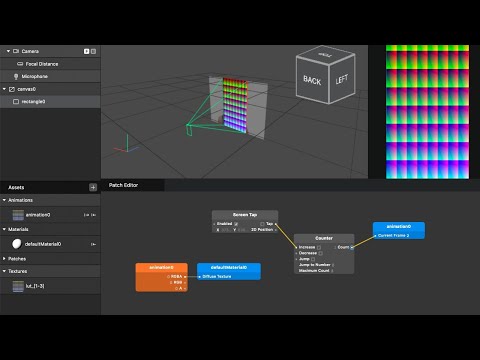
Task: Click the Camera icon in scene tree
Action: [x=16, y=51]
